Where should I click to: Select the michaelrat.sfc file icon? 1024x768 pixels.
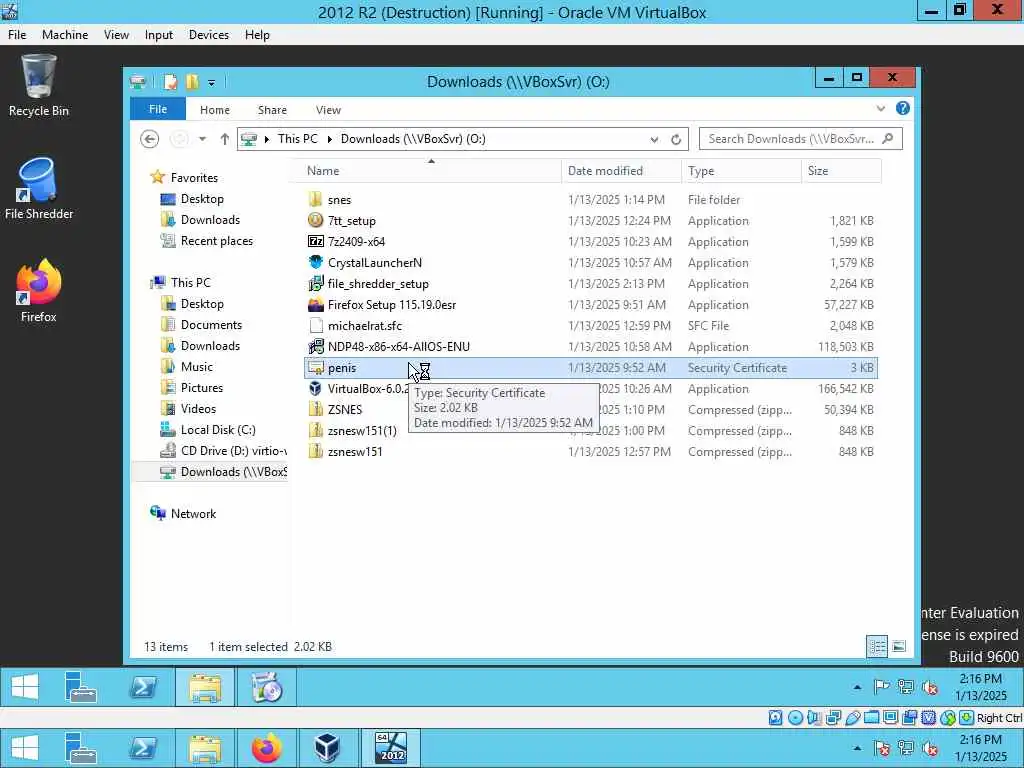(x=315, y=325)
